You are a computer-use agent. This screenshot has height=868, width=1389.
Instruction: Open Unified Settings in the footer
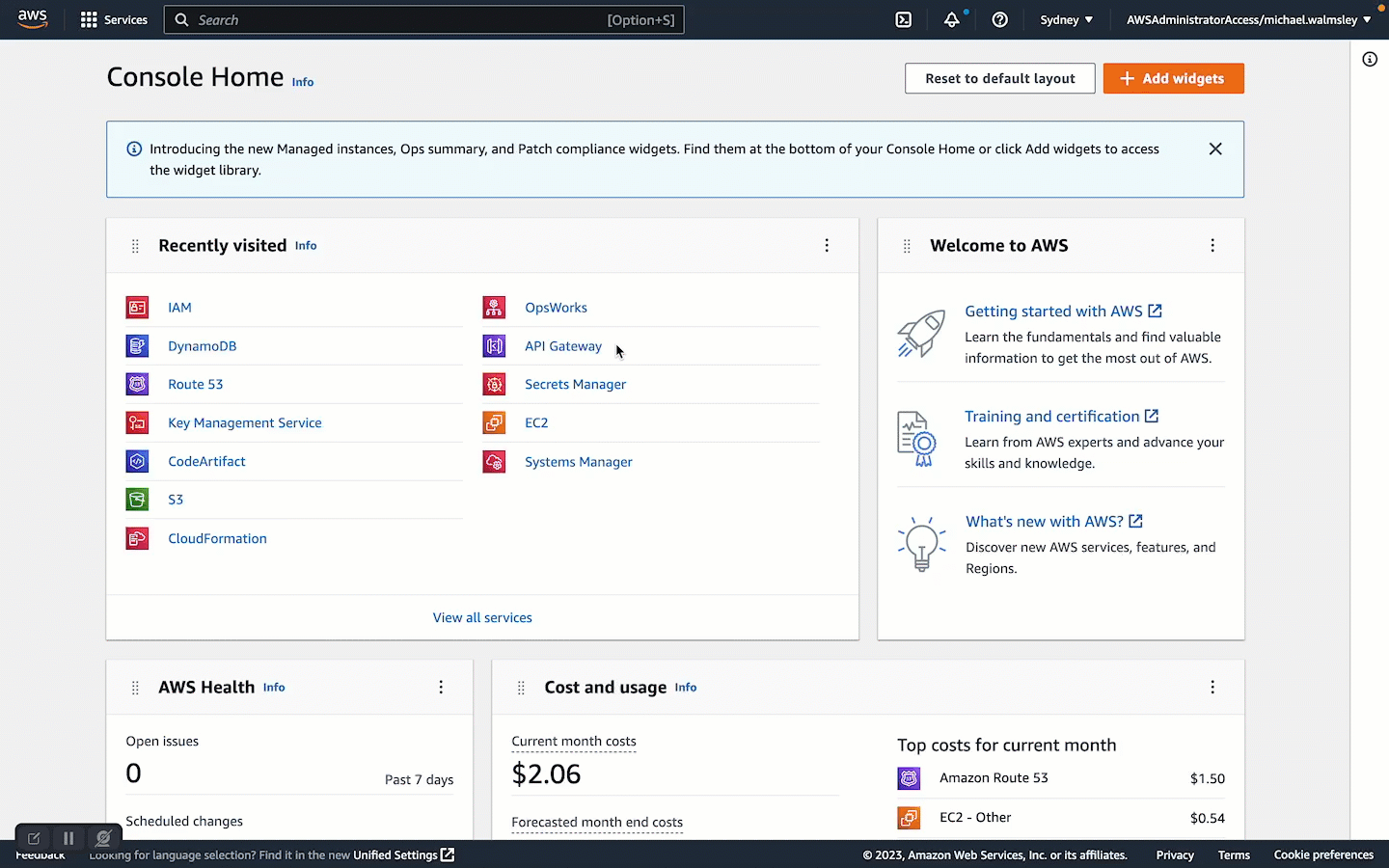point(403,854)
